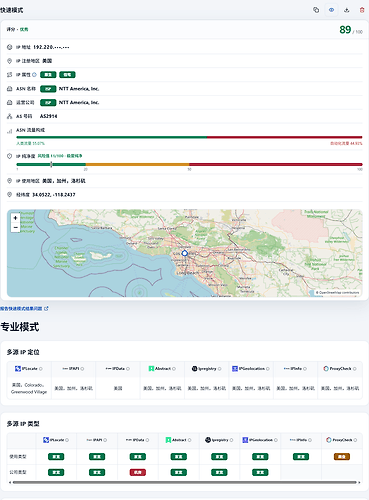Click info icon beside IPData in 定位 table

click(x=128, y=369)
